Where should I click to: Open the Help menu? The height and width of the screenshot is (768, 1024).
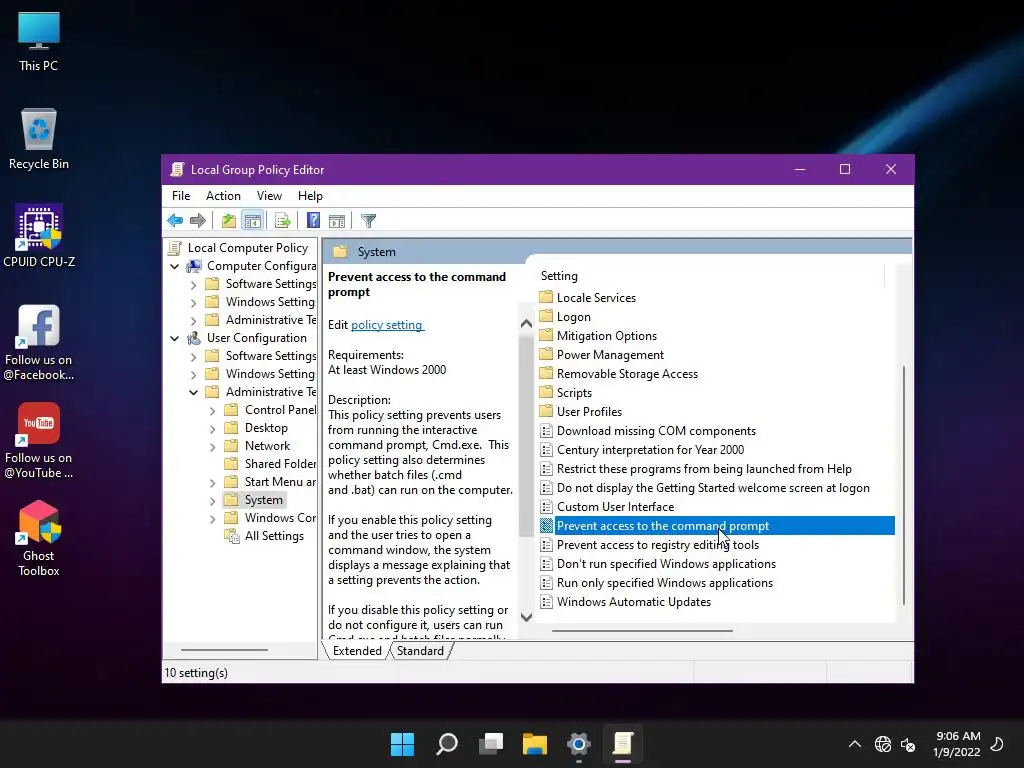(310, 196)
